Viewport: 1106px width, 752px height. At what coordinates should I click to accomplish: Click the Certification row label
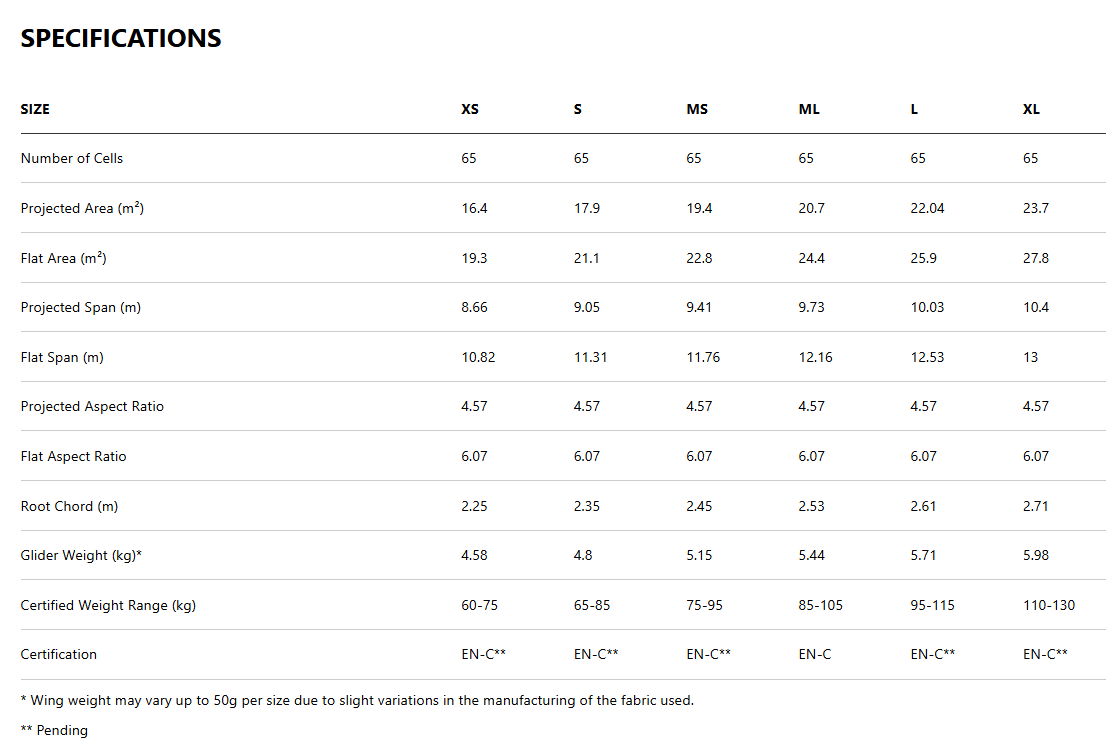59,654
